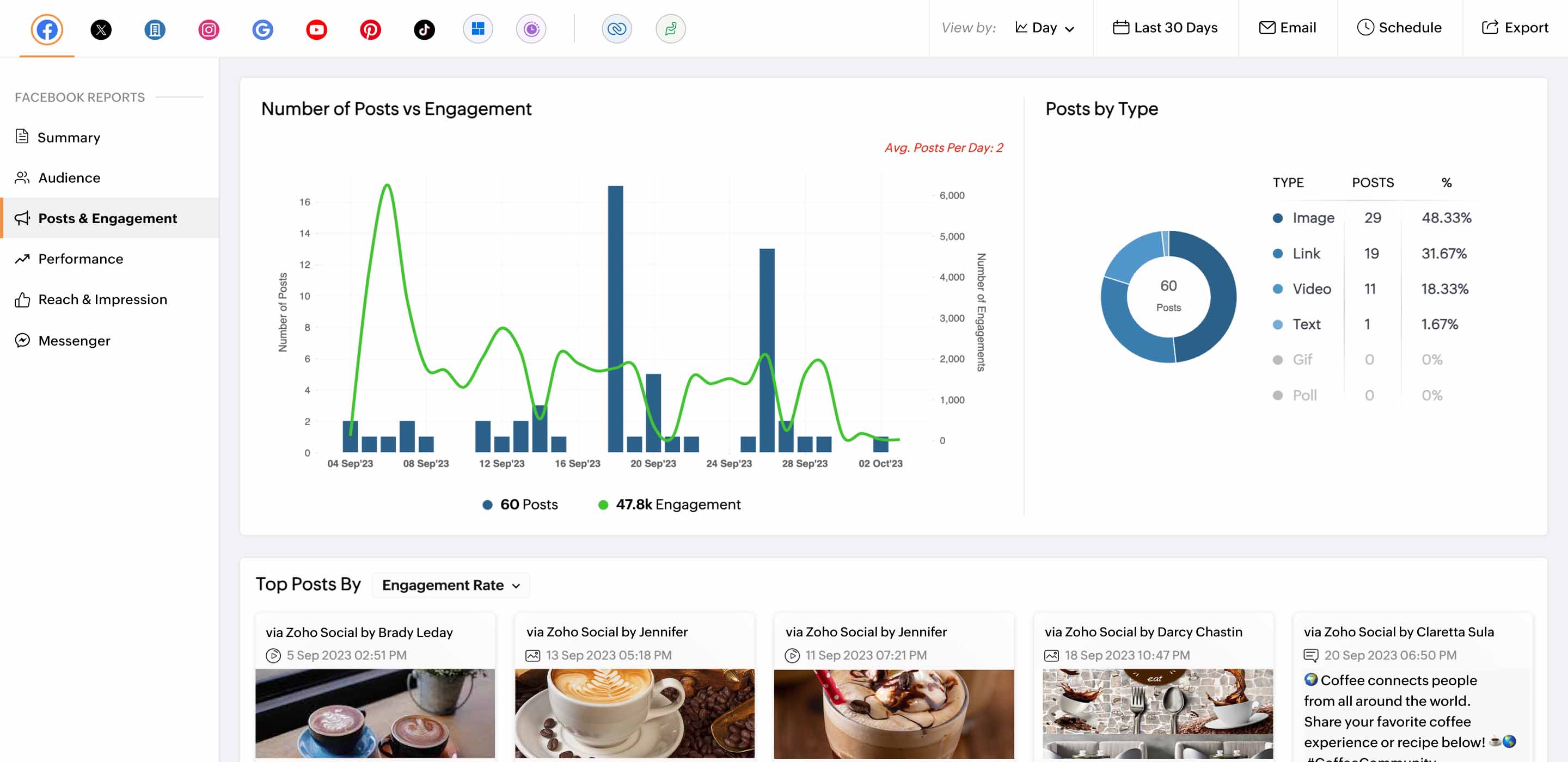Navigate to Posts & Engagement section

pyautogui.click(x=107, y=217)
